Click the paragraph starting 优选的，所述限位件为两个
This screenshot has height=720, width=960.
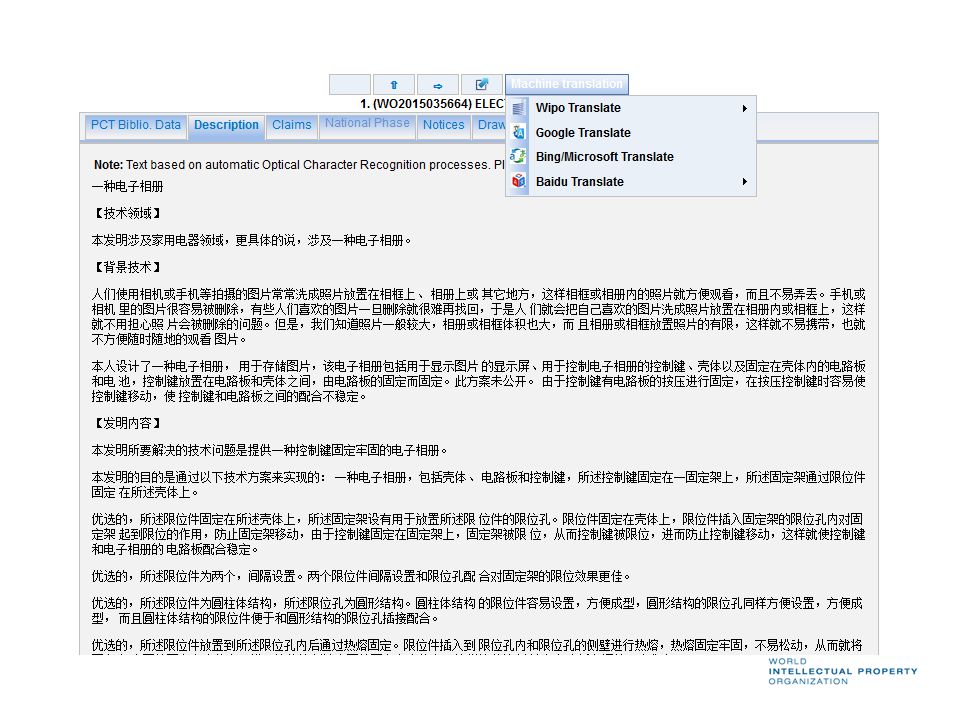click(x=361, y=576)
